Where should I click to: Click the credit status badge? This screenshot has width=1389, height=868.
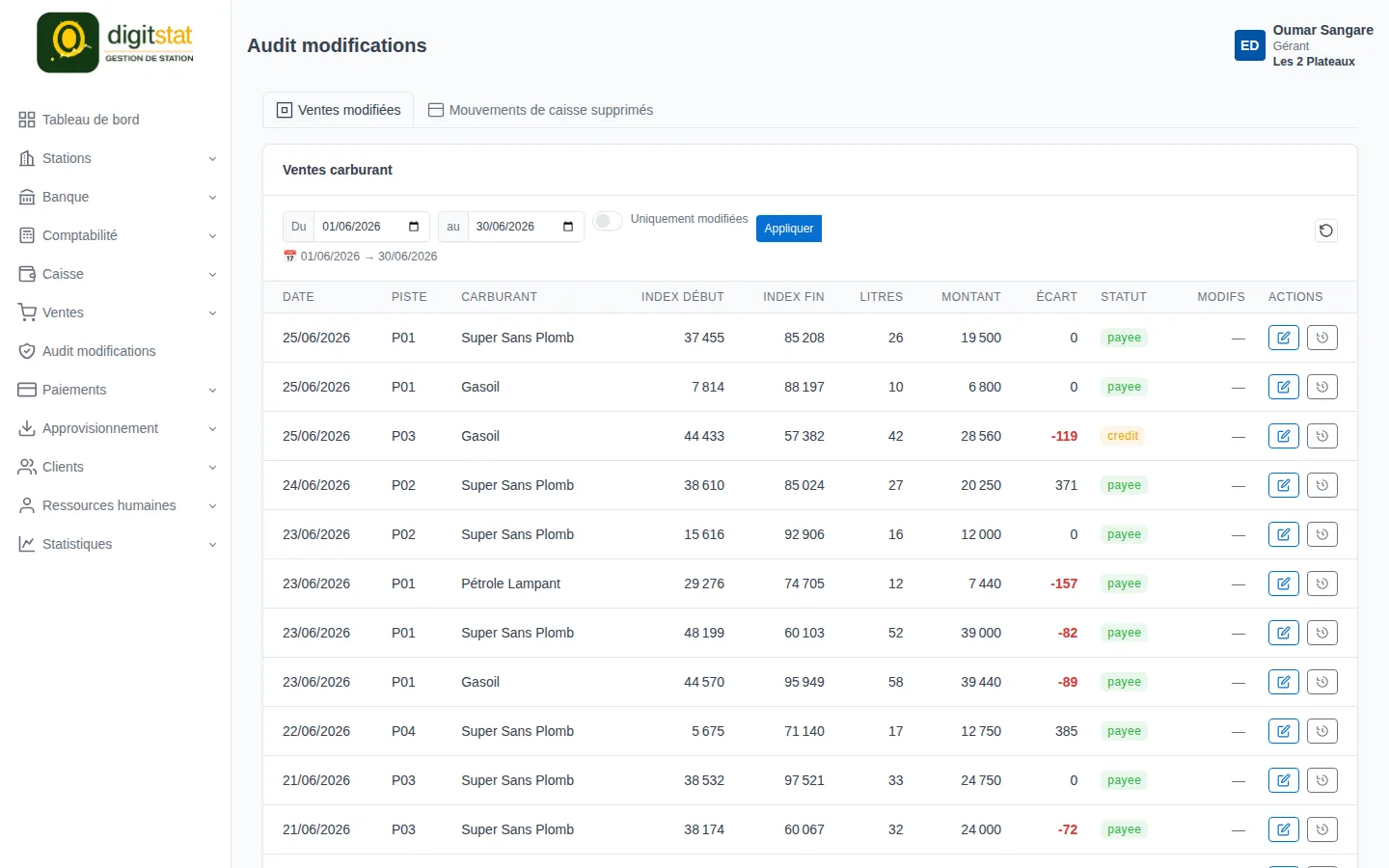coord(1123,436)
